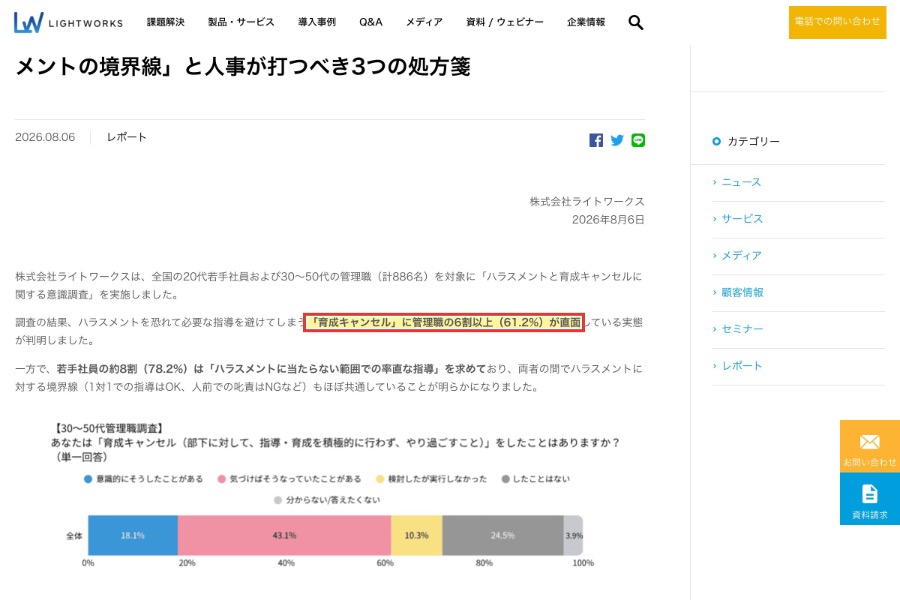Open the サービス category link

[x=742, y=219]
